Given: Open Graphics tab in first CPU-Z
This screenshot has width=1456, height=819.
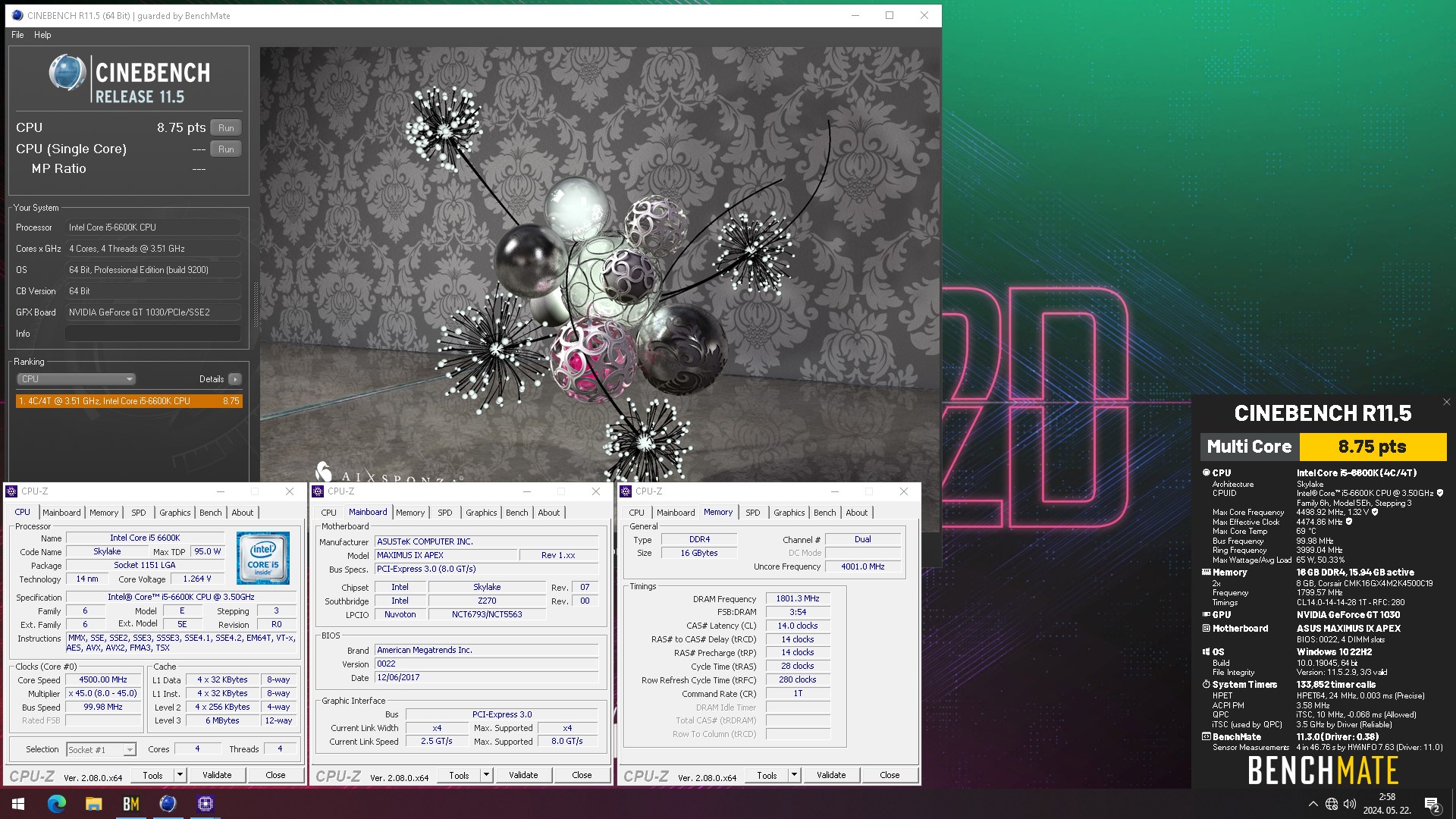Looking at the screenshot, I should click(x=174, y=513).
